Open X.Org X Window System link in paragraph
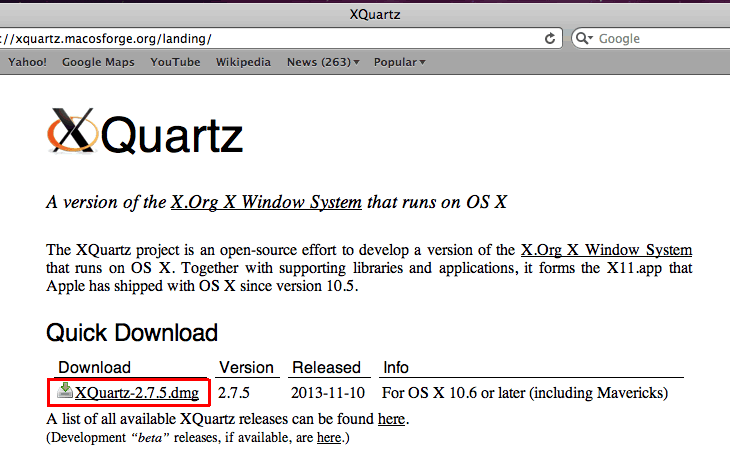 pos(606,250)
